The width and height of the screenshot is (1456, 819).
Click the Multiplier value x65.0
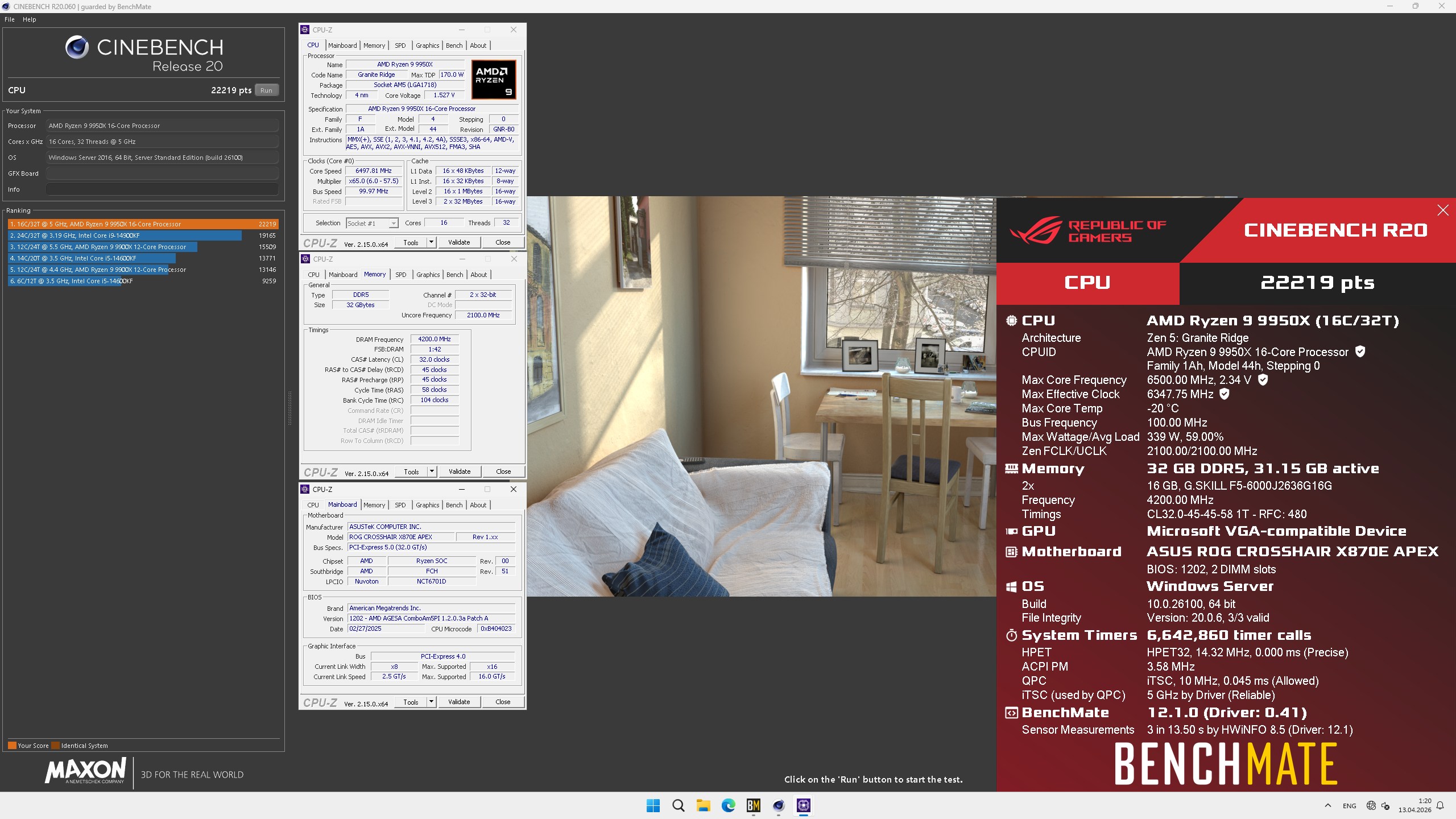pyautogui.click(x=374, y=181)
